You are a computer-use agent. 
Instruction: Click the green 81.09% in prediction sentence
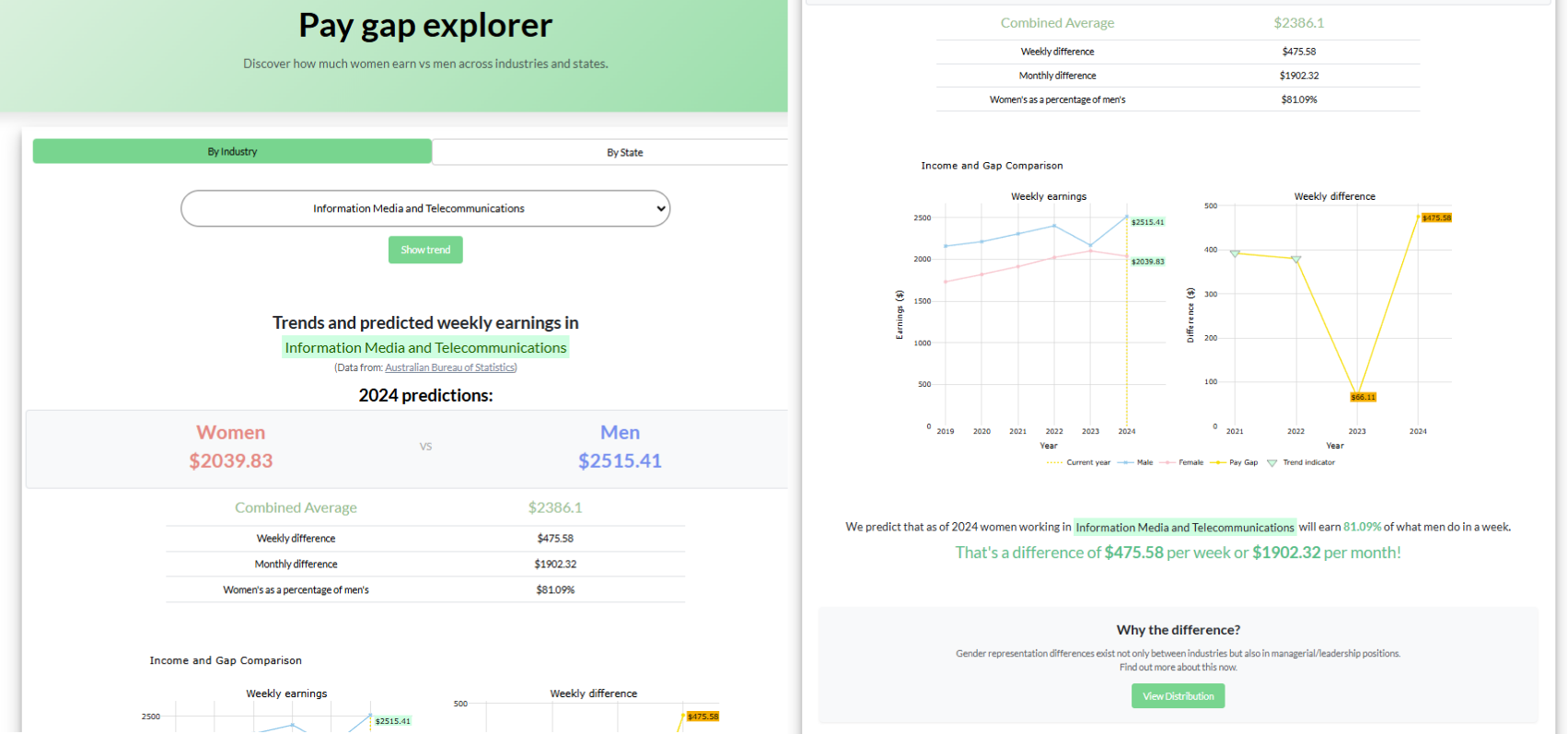coord(1362,527)
